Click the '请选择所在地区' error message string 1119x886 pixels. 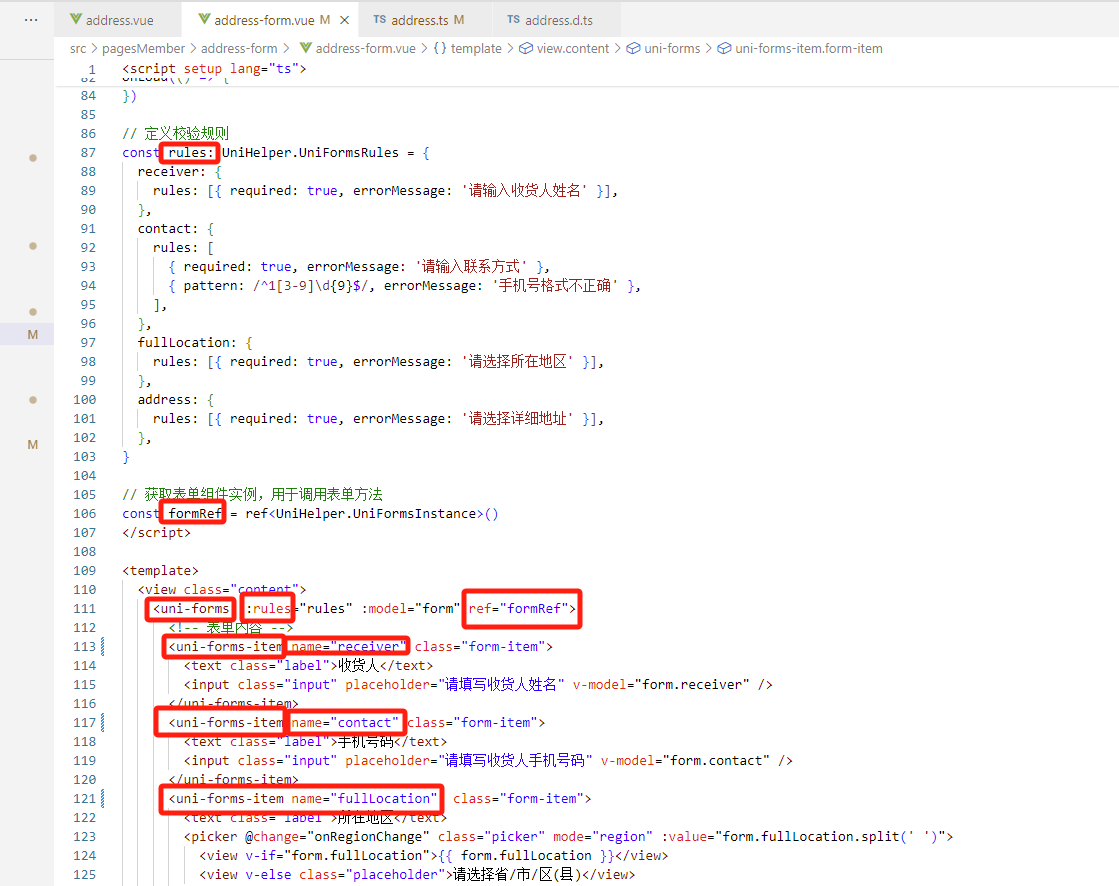517,362
